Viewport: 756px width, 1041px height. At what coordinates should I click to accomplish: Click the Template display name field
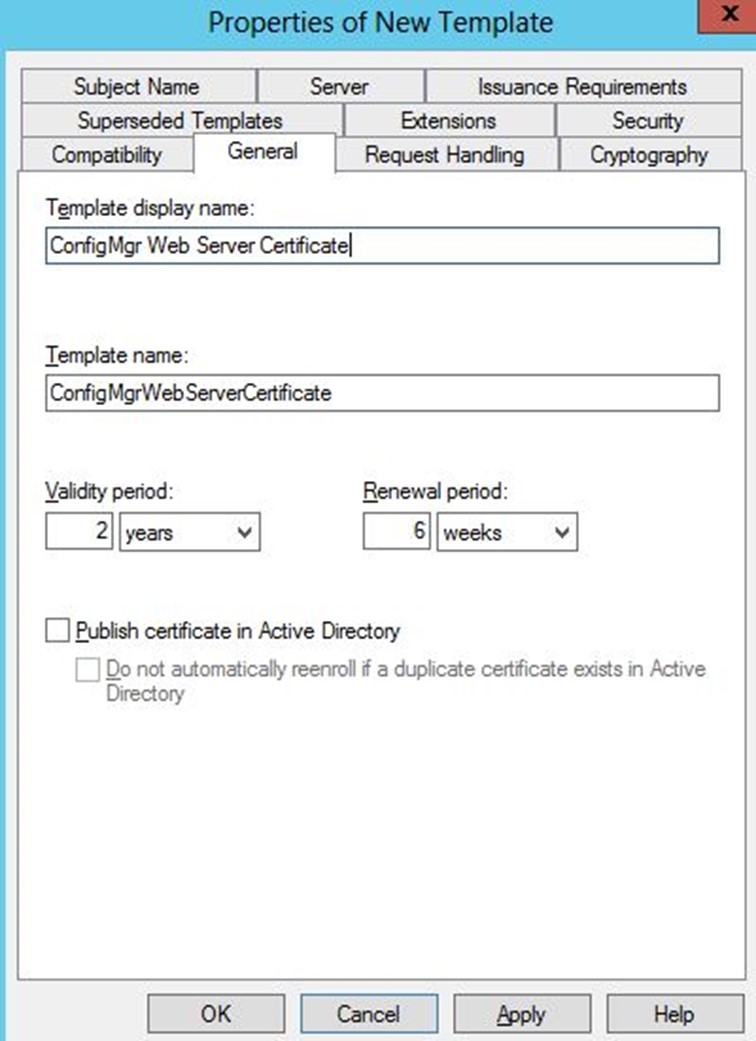(382, 246)
